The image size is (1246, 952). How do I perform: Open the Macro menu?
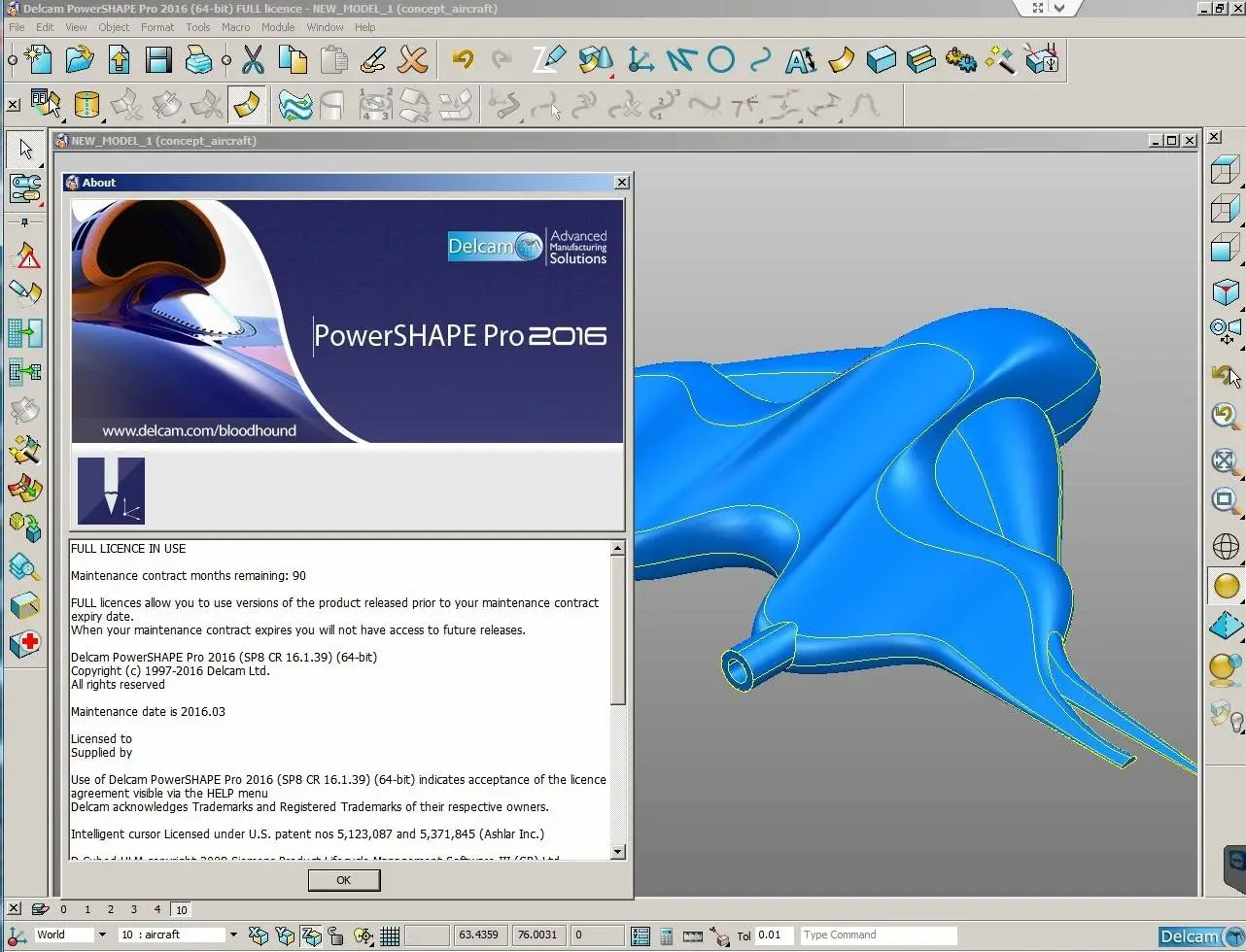click(236, 27)
